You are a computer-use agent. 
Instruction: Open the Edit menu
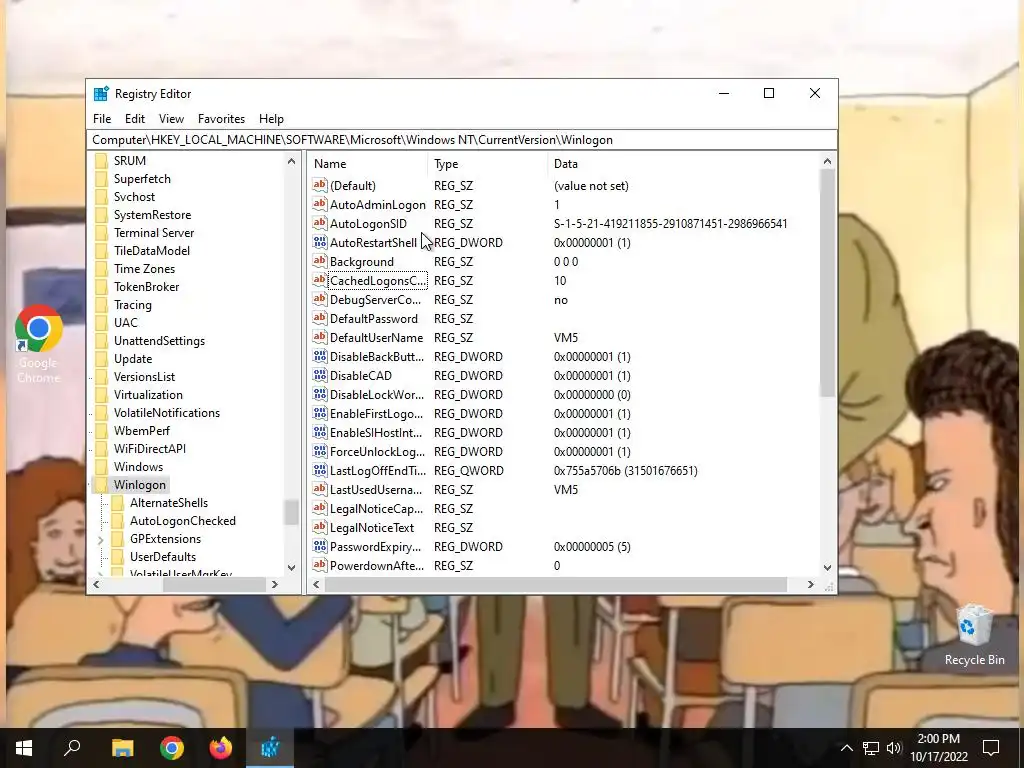135,119
